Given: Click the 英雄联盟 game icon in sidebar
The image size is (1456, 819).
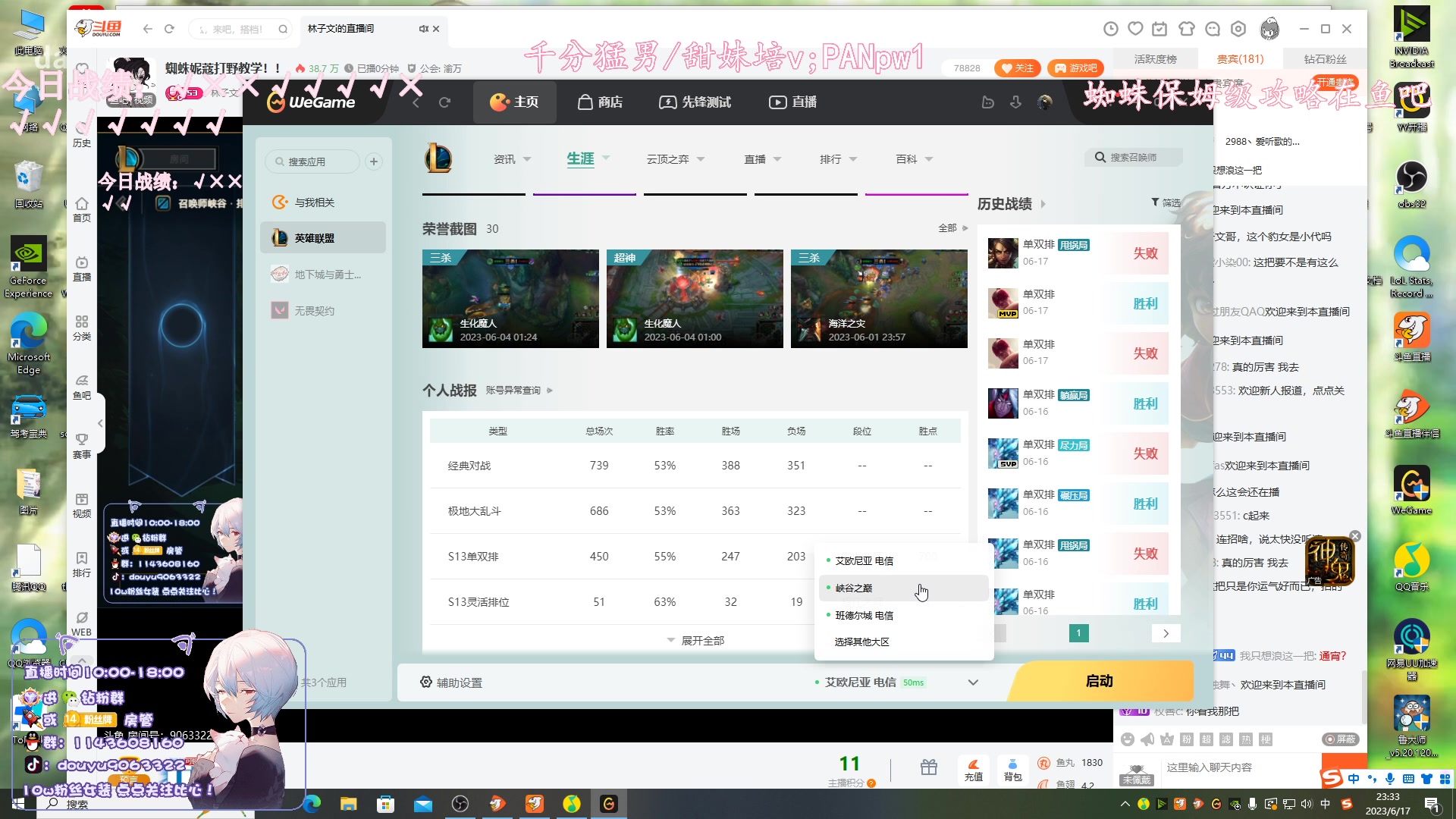Looking at the screenshot, I should pos(280,238).
